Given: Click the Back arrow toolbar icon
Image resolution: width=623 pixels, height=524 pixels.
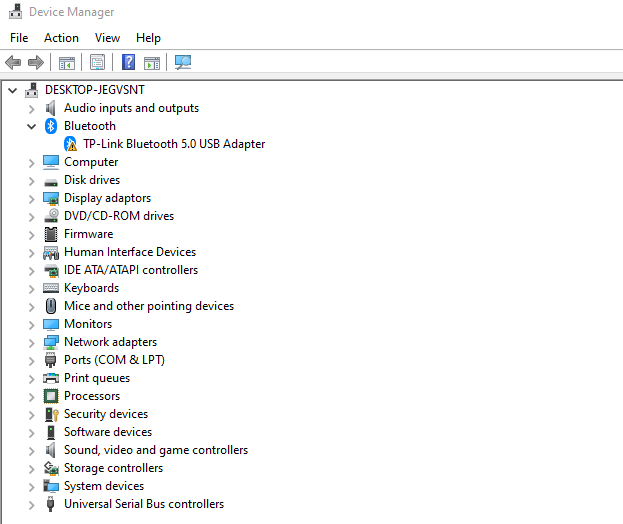Looking at the screenshot, I should pyautogui.click(x=13, y=62).
